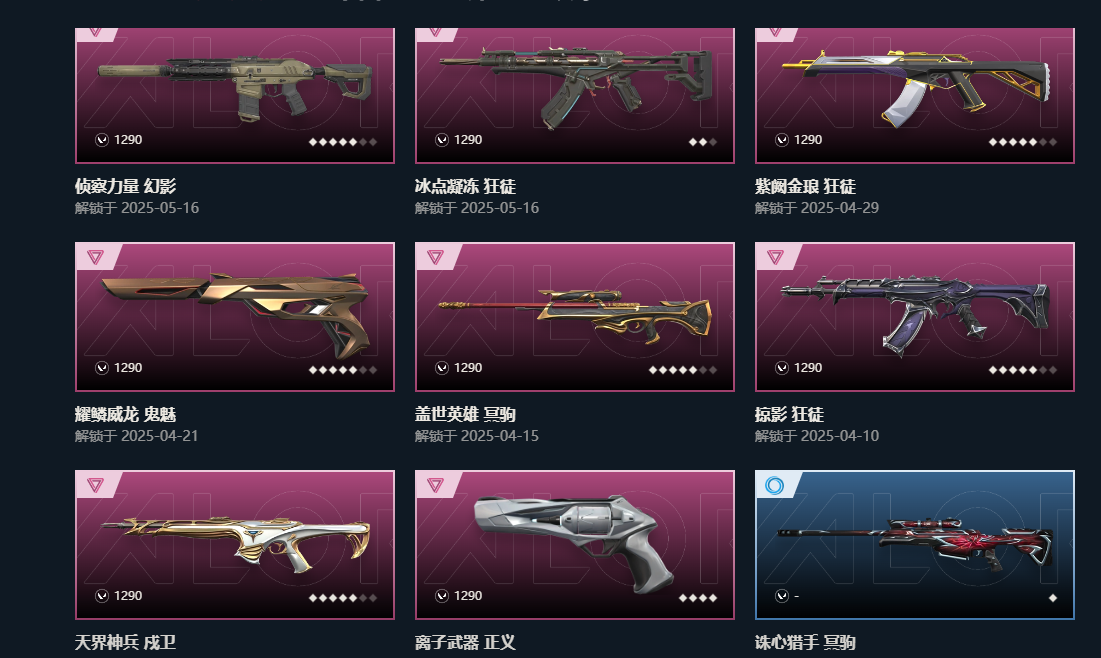Screen dimensions: 1101x658
Task: Click the single diamond on 诛心猎手 冥驹 card
Action: (1053, 598)
